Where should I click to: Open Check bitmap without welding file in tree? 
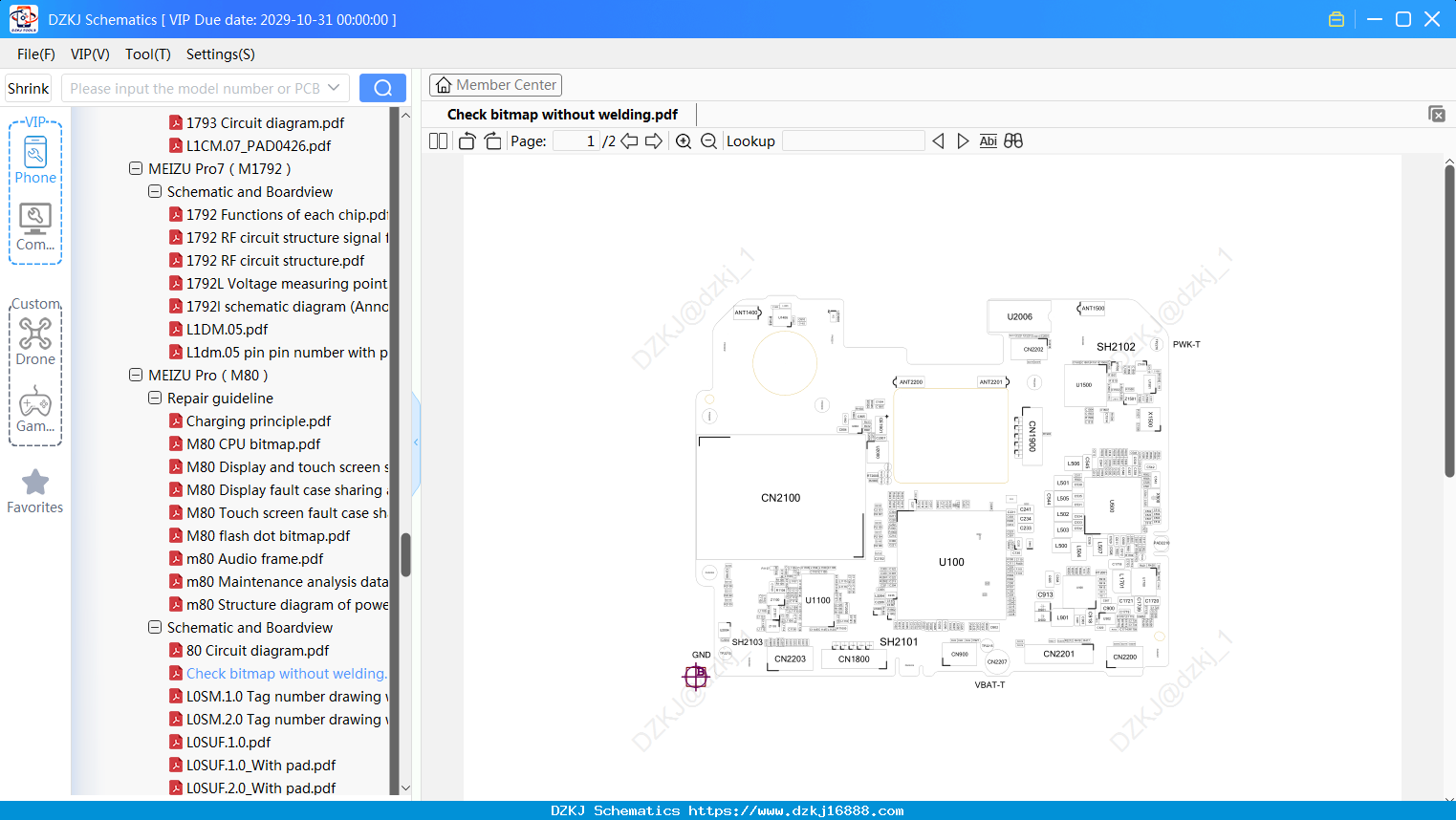[287, 673]
